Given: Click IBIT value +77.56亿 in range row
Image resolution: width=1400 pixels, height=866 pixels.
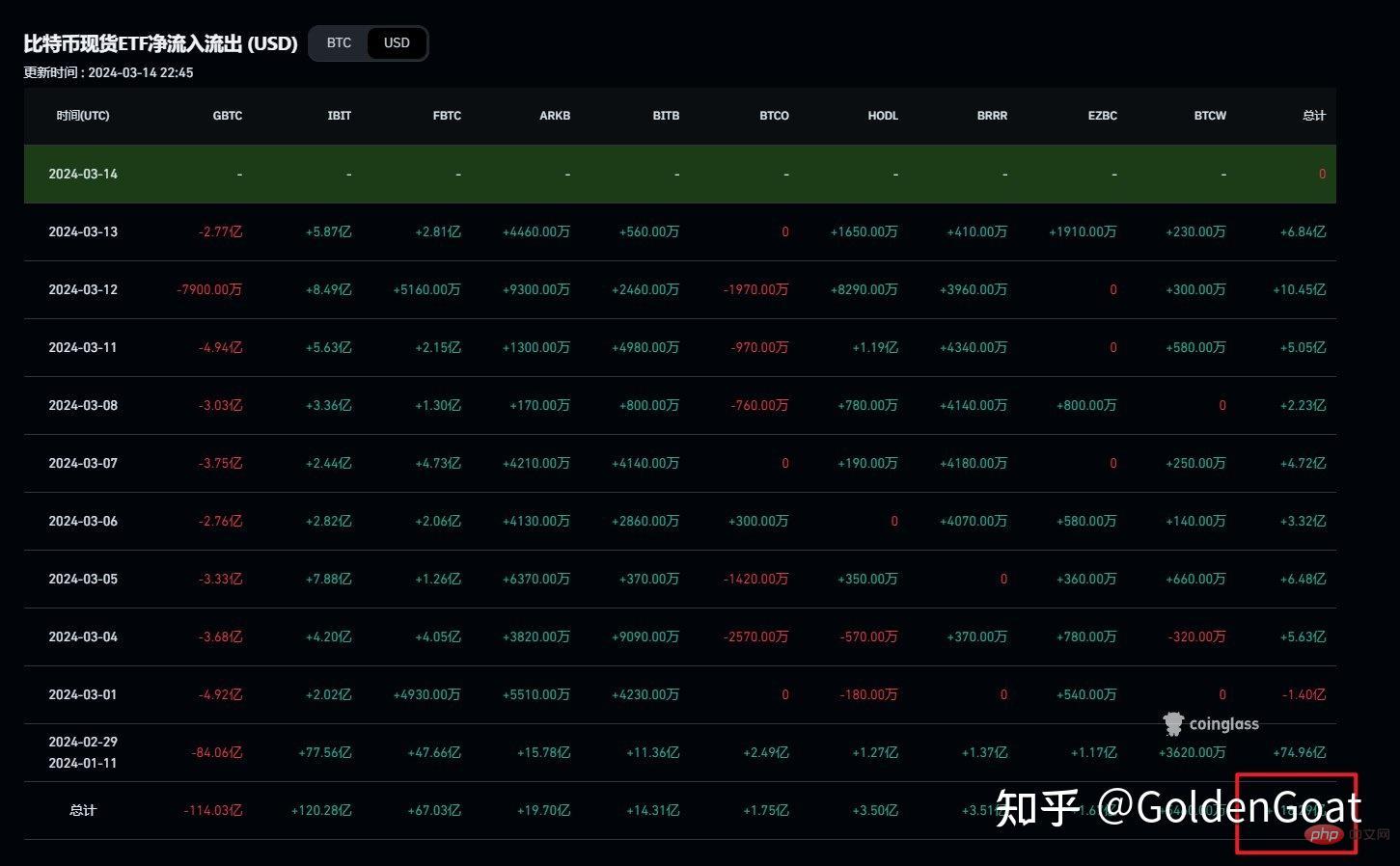Looking at the screenshot, I should [325, 753].
